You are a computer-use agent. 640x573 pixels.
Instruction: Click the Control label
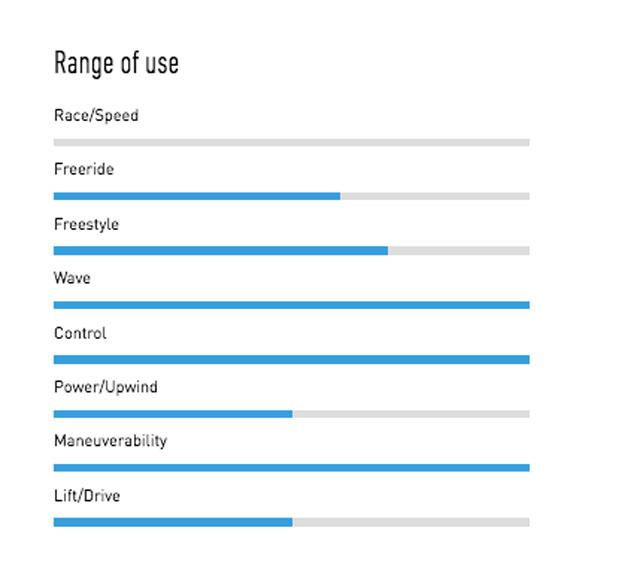click(x=80, y=333)
